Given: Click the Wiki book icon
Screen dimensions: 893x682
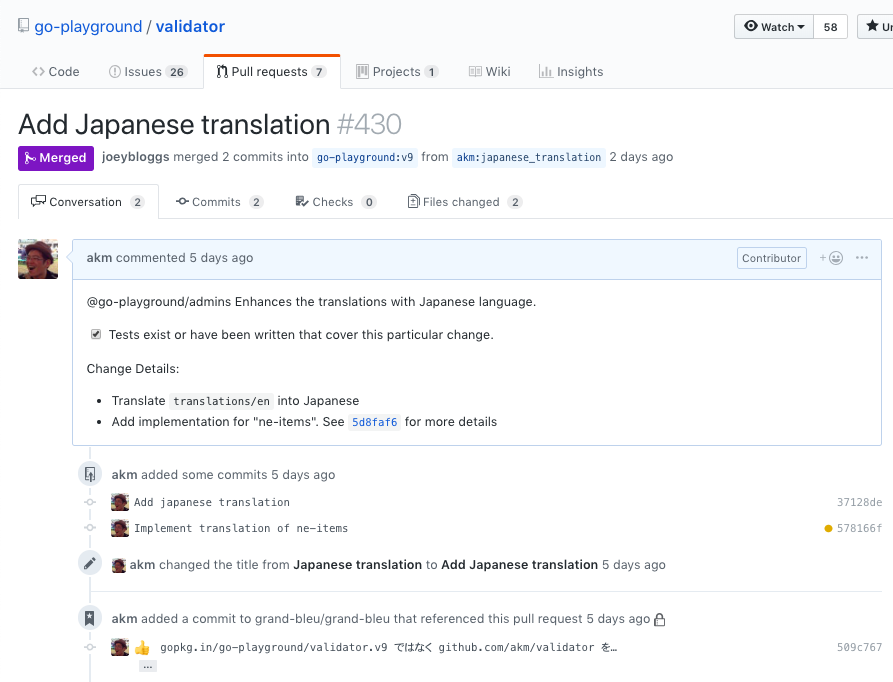Looking at the screenshot, I should pyautogui.click(x=475, y=72).
